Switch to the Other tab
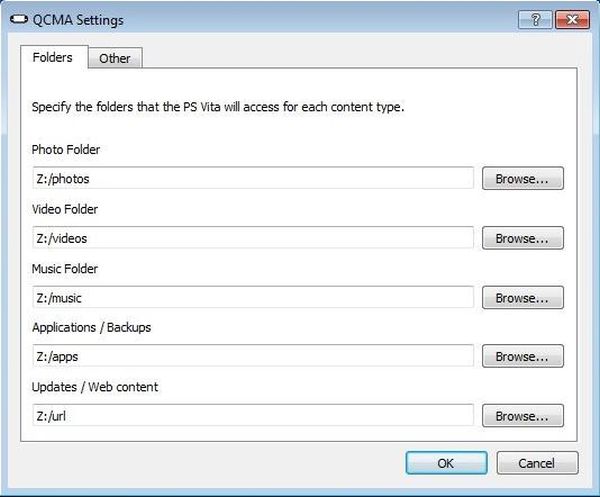 [x=115, y=58]
